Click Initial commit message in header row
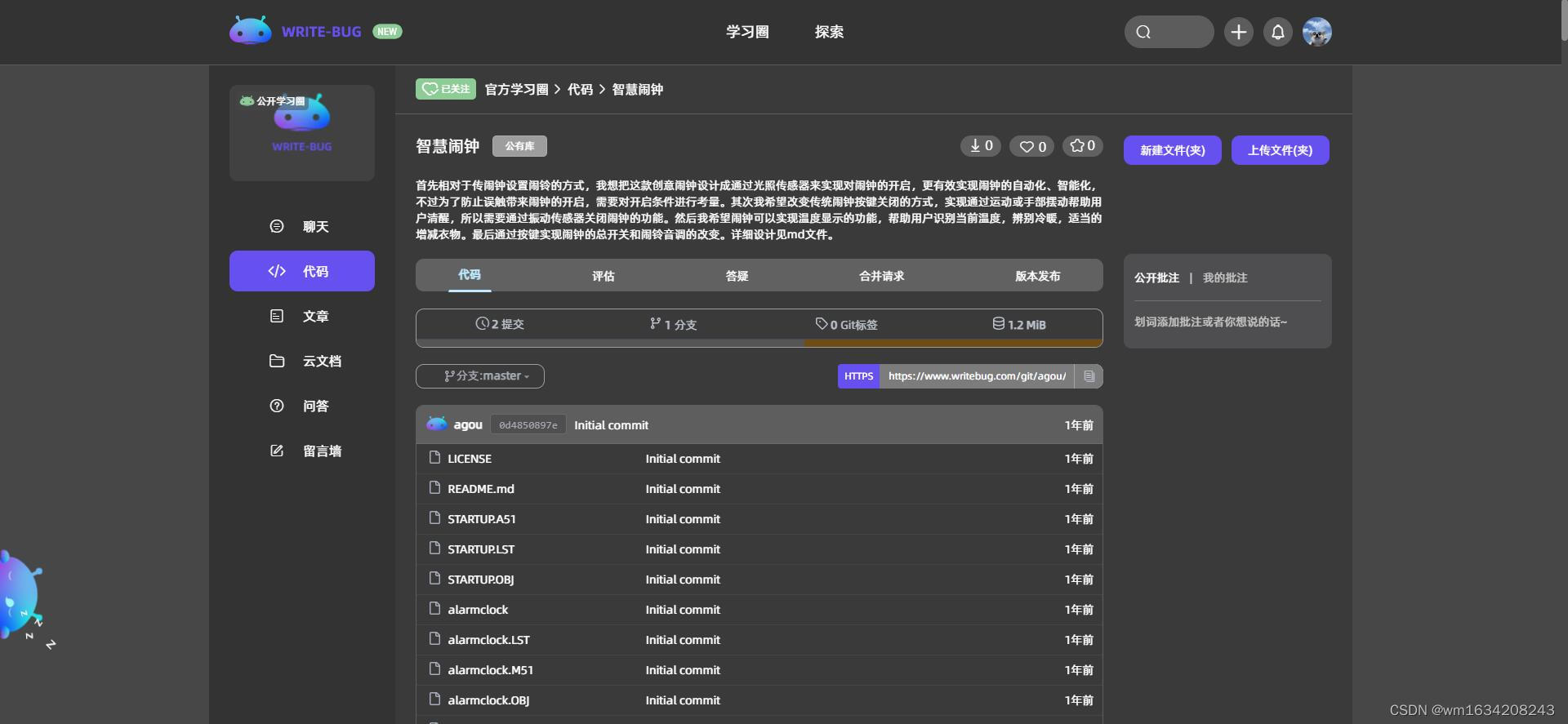The height and width of the screenshot is (724, 1568). click(611, 424)
